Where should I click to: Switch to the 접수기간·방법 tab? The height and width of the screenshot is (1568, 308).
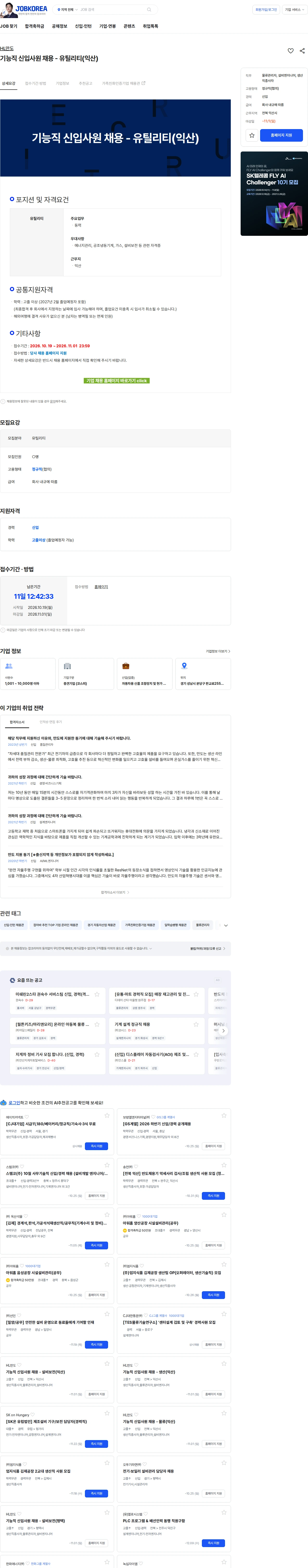[x=35, y=83]
